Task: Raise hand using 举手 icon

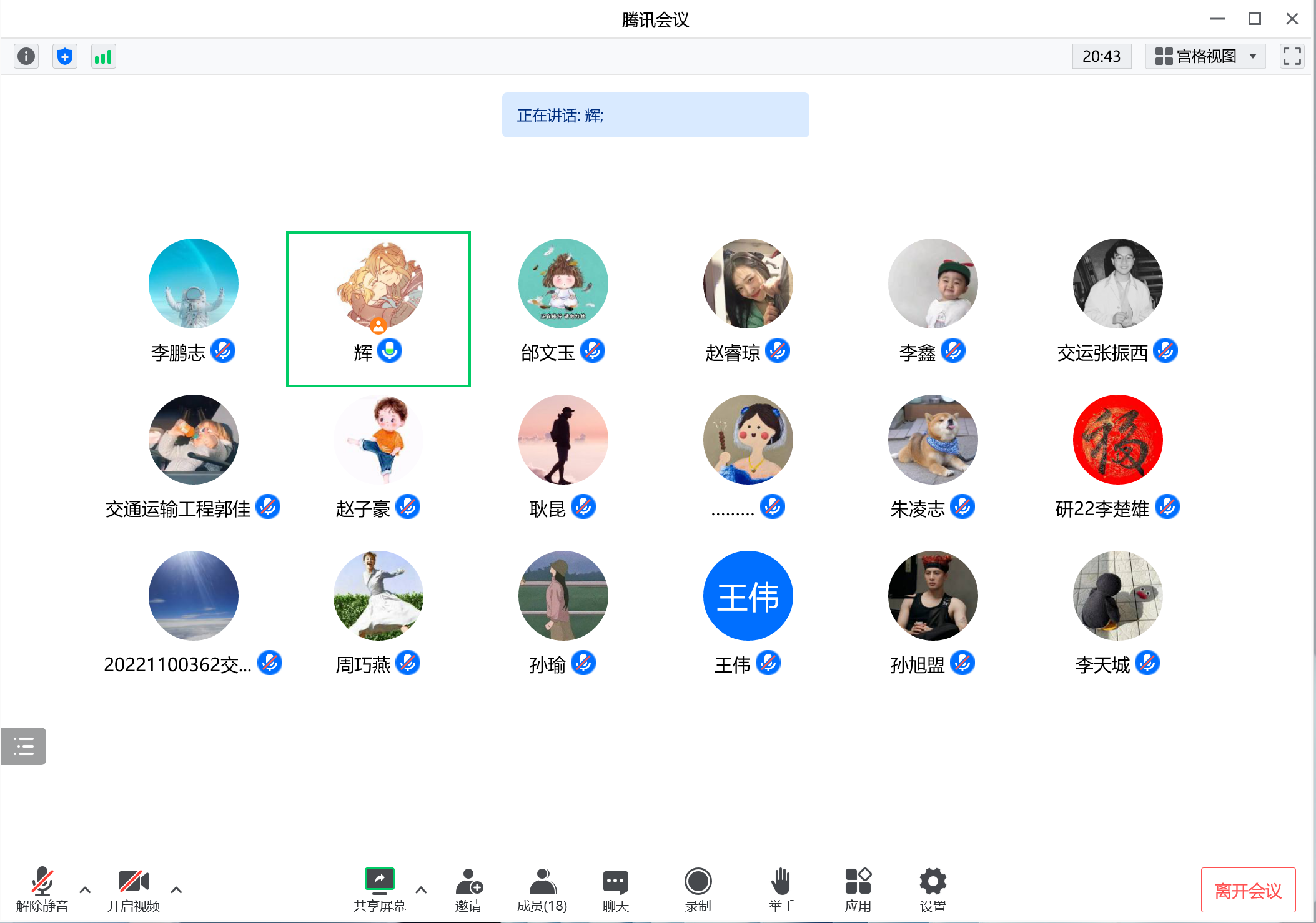Action: (x=781, y=889)
